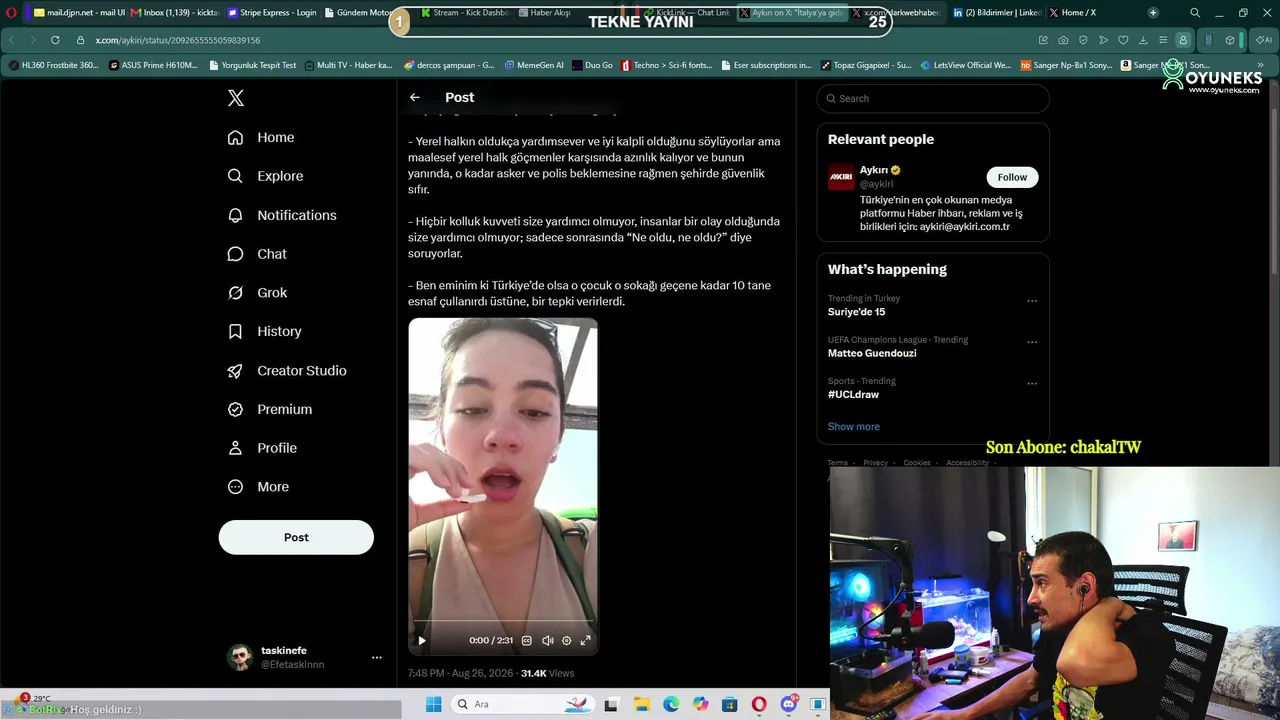Open the Suriye'de 15 trend

coord(856,312)
